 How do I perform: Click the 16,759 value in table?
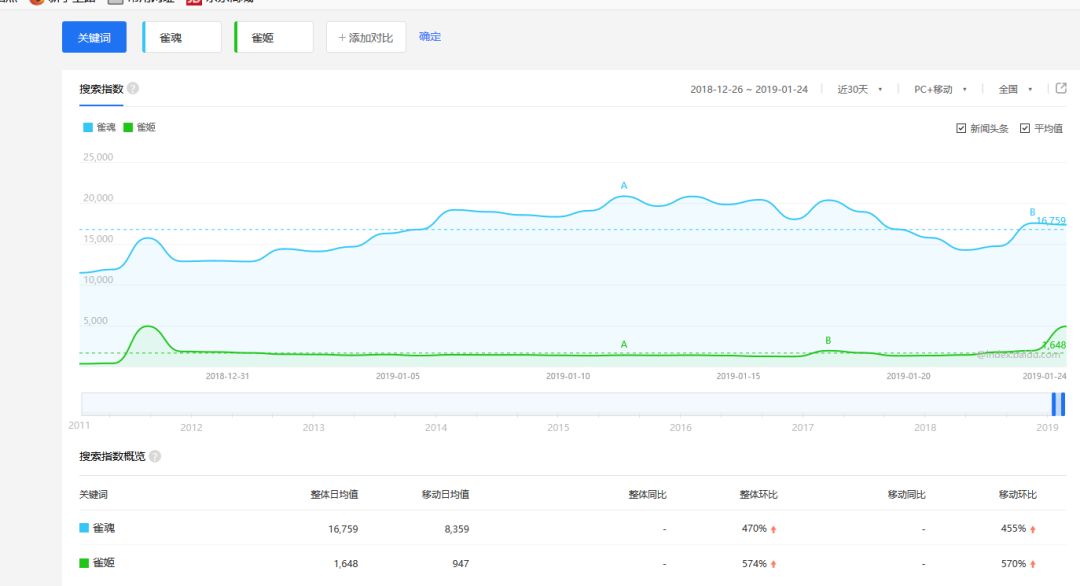[343, 529]
